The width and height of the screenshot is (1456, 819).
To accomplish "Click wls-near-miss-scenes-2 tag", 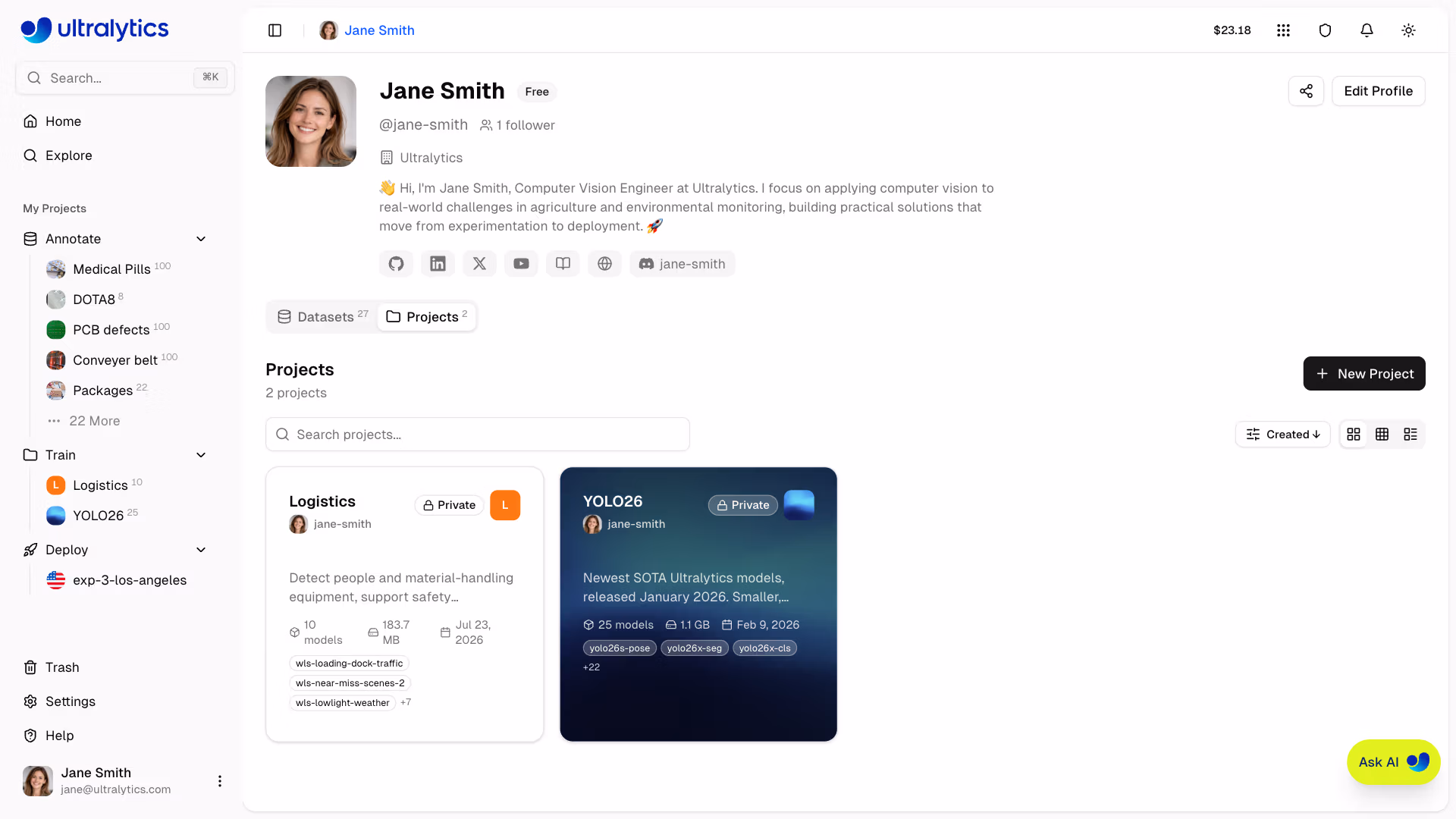I will point(350,683).
